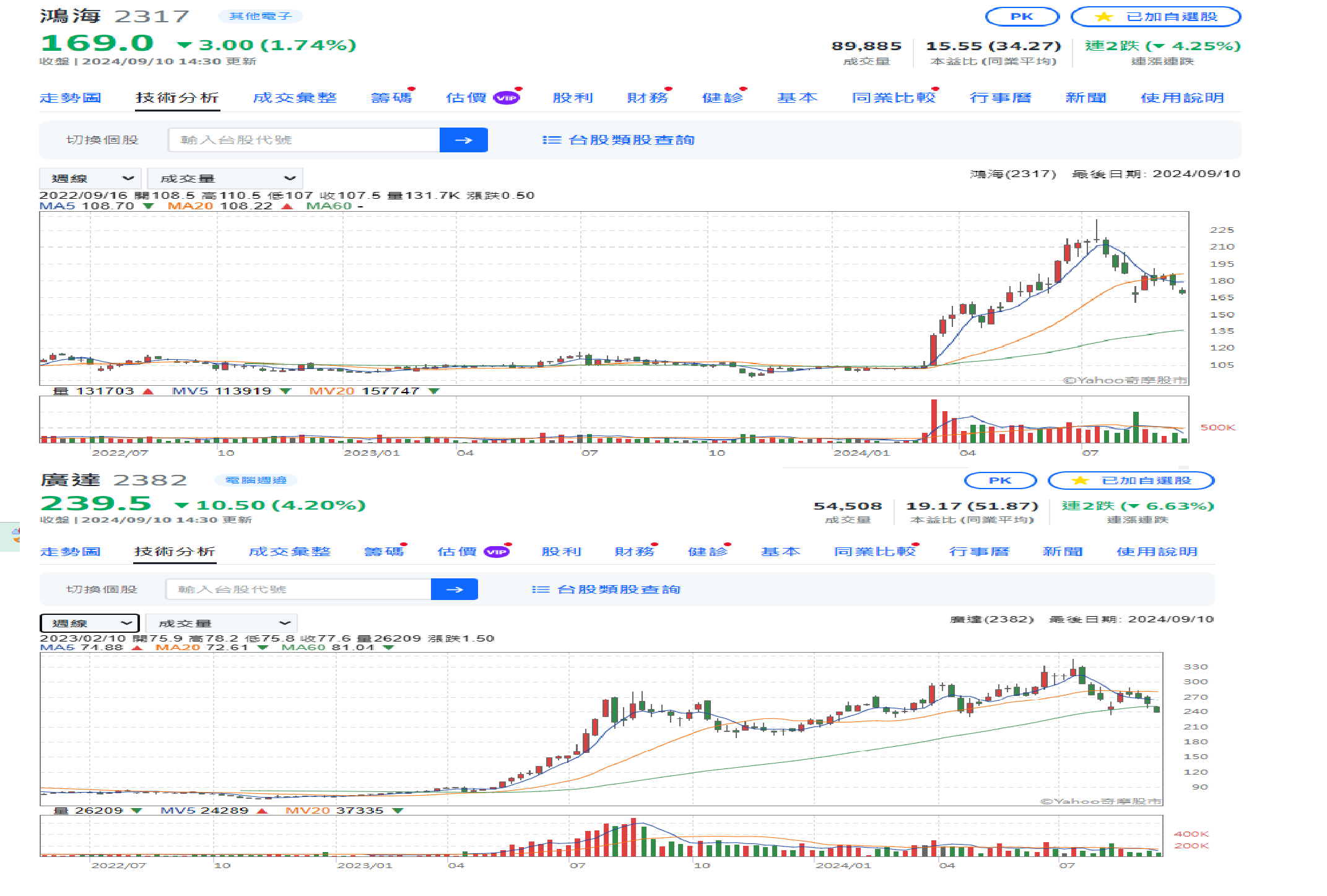Click the star icon for 鴻海 watchlist
The width and height of the screenshot is (1327, 896).
(1103, 17)
